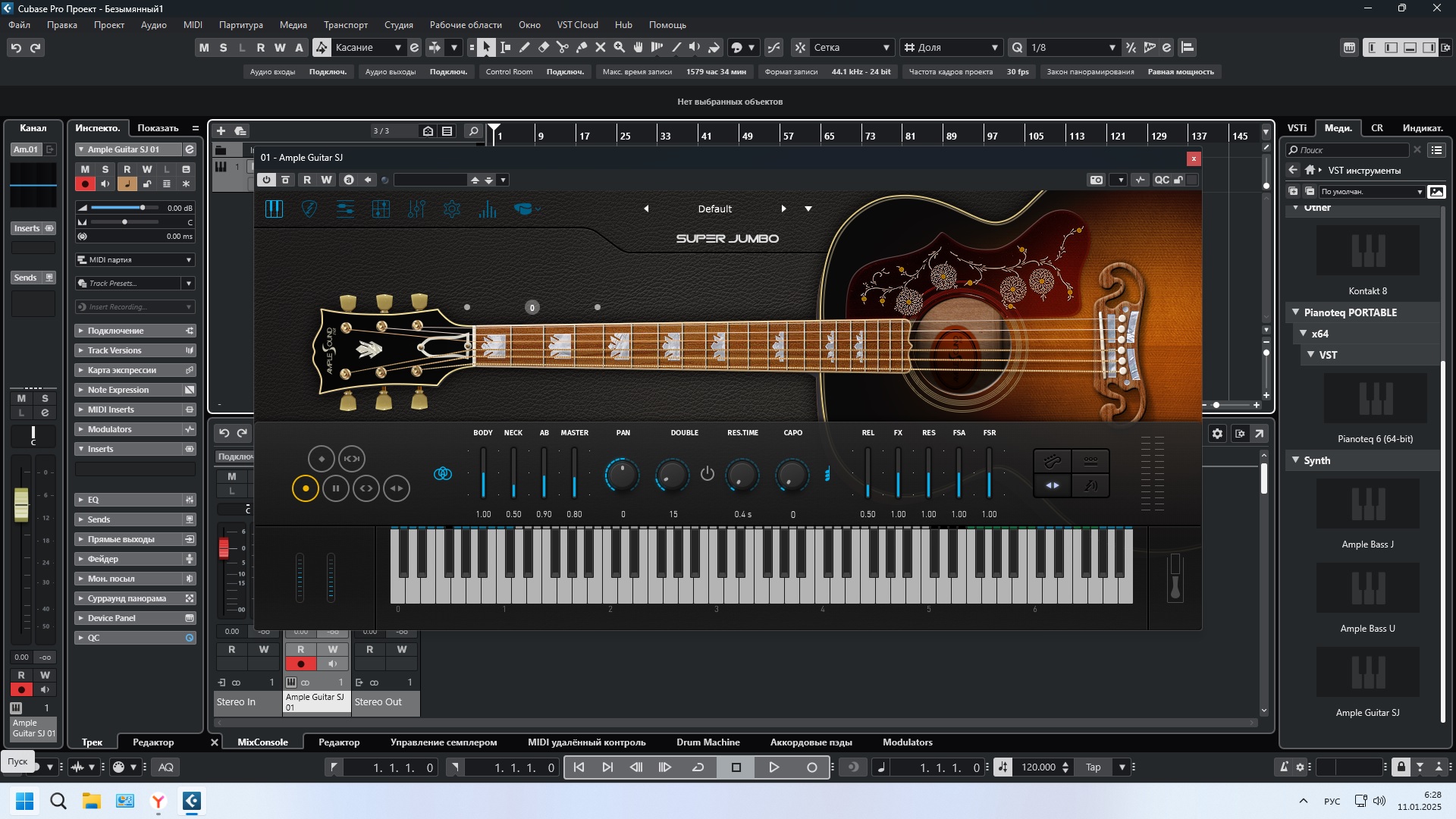Select the Draw pencil tool
This screenshot has height=819, width=1456.
525,47
